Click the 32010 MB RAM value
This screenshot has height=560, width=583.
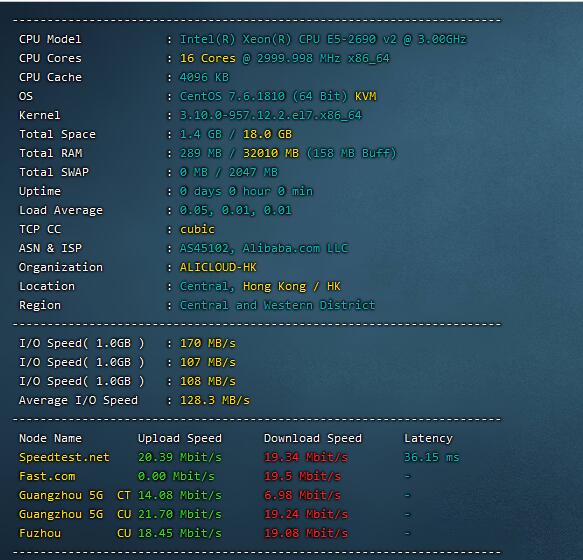click(271, 153)
